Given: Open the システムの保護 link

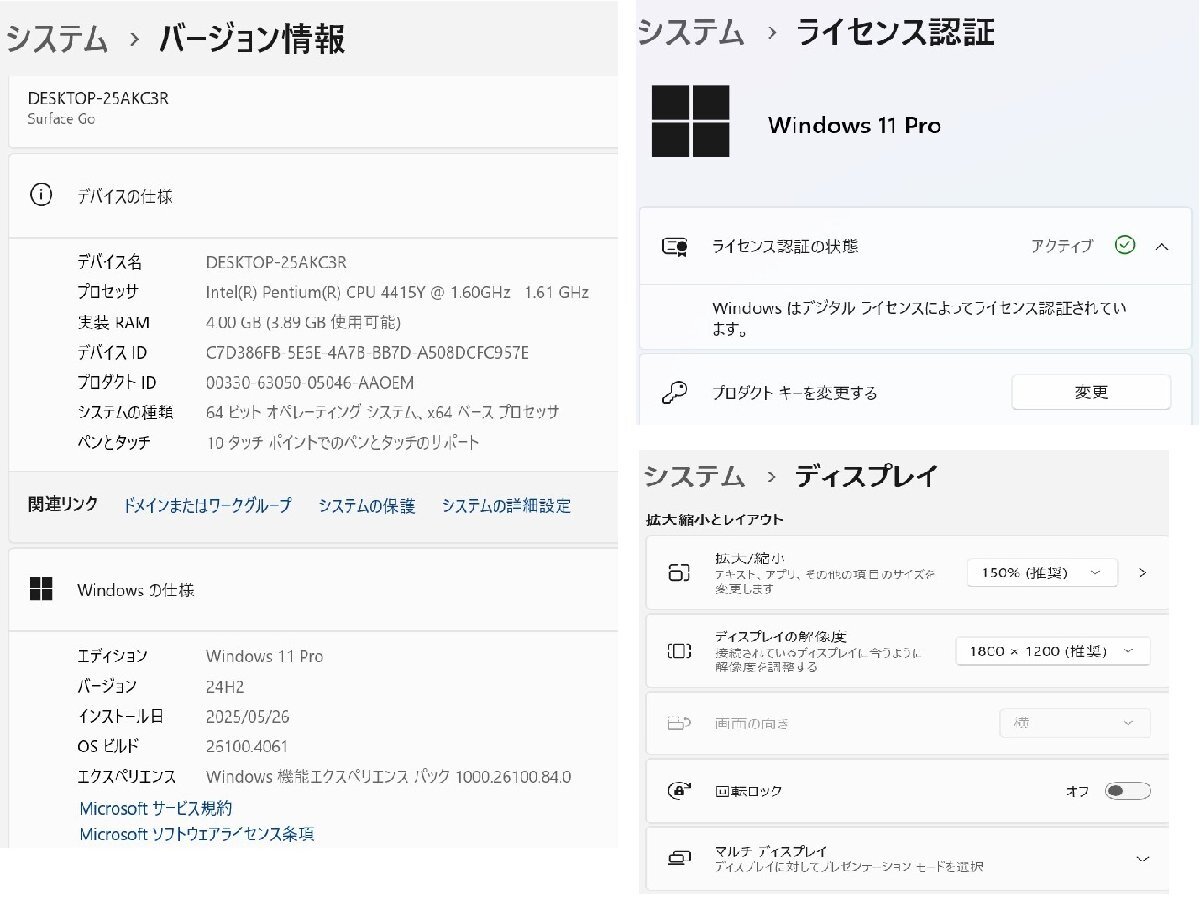Looking at the screenshot, I should 367,506.
